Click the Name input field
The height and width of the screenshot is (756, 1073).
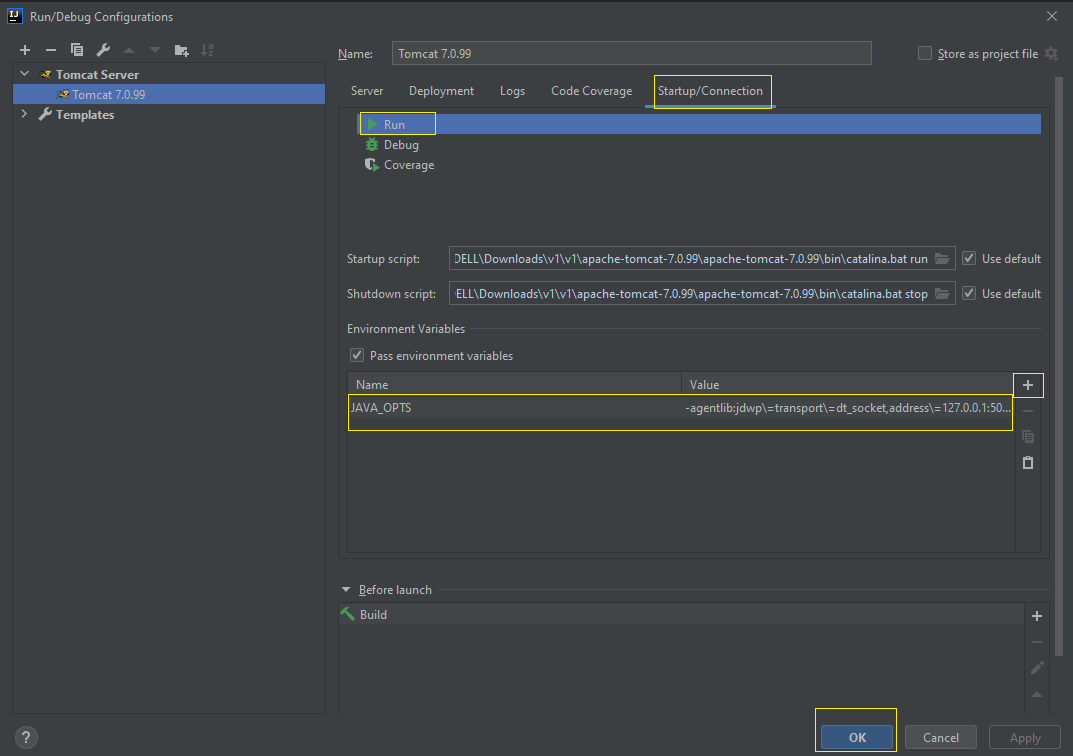(631, 54)
